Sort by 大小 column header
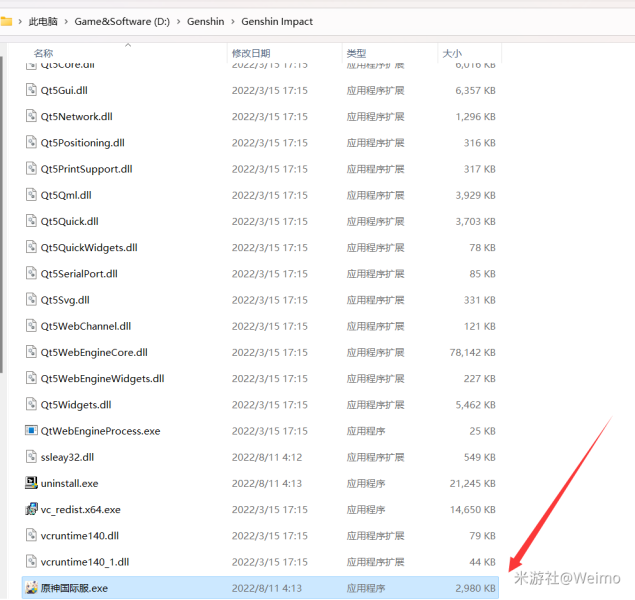635x600 pixels. coord(452,53)
